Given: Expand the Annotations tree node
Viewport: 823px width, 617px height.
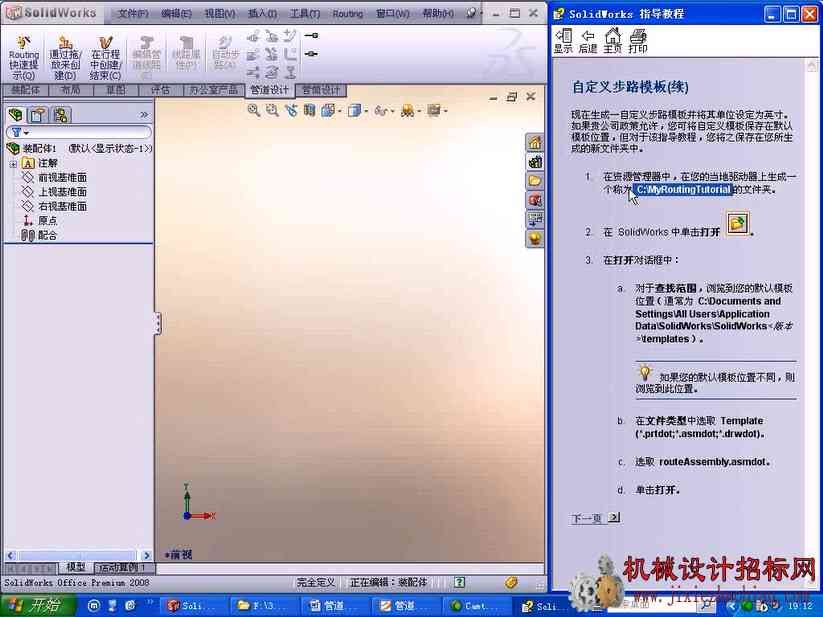Looking at the screenshot, I should (x=13, y=164).
